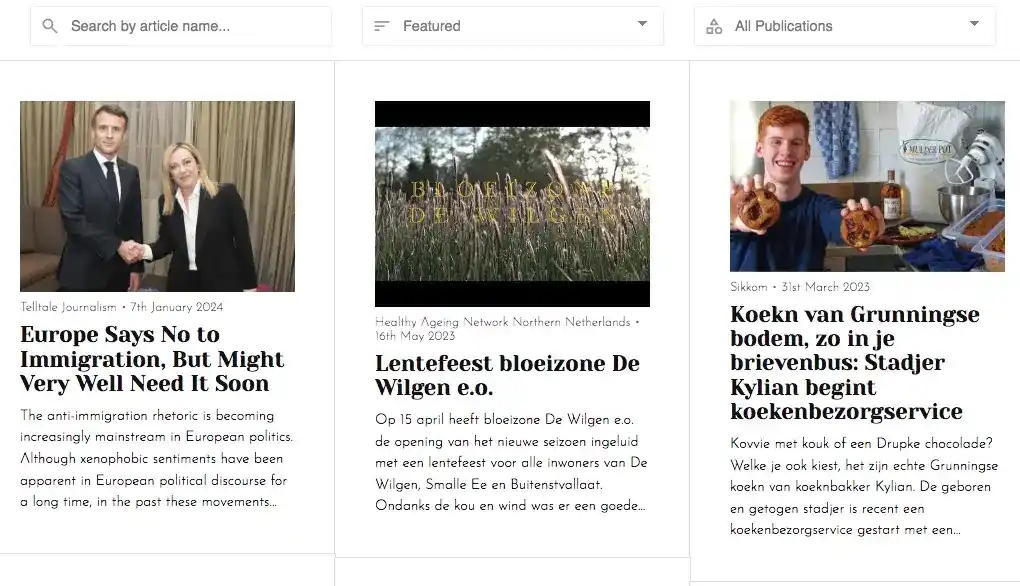Screen dimensions: 1020x586
Task: Click the Healthy Ageing Network publication label
Action: [503, 322]
